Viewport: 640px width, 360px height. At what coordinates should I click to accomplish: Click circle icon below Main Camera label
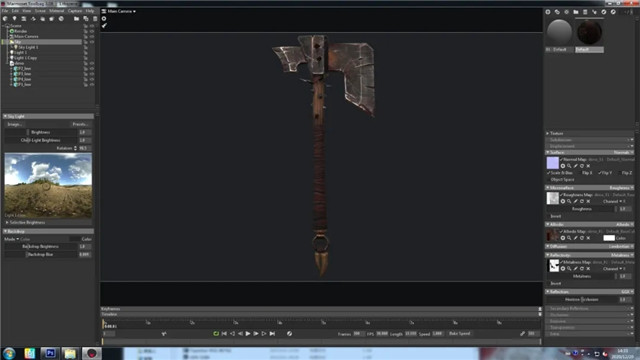point(104,18)
